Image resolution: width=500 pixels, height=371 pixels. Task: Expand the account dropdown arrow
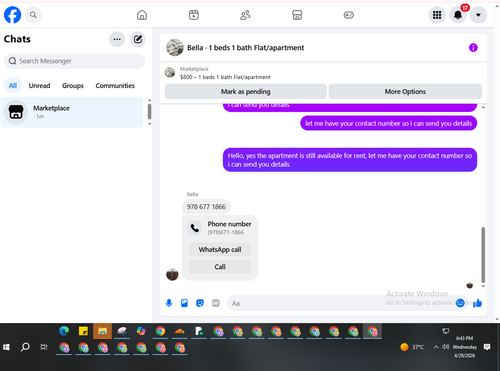478,15
